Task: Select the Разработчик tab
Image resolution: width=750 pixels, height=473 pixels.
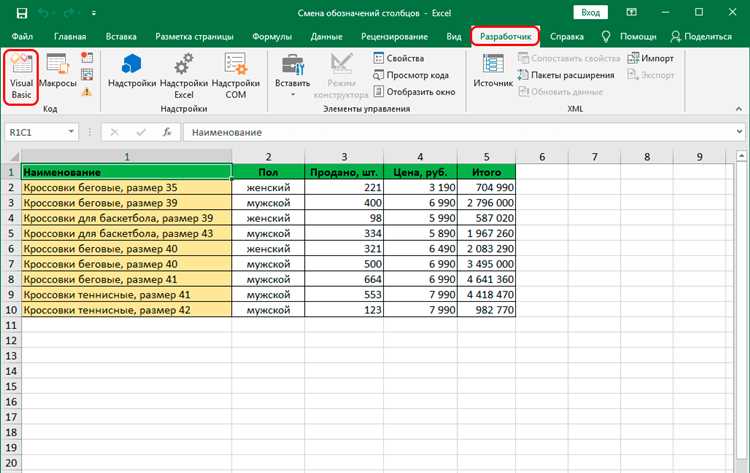Action: (505, 36)
